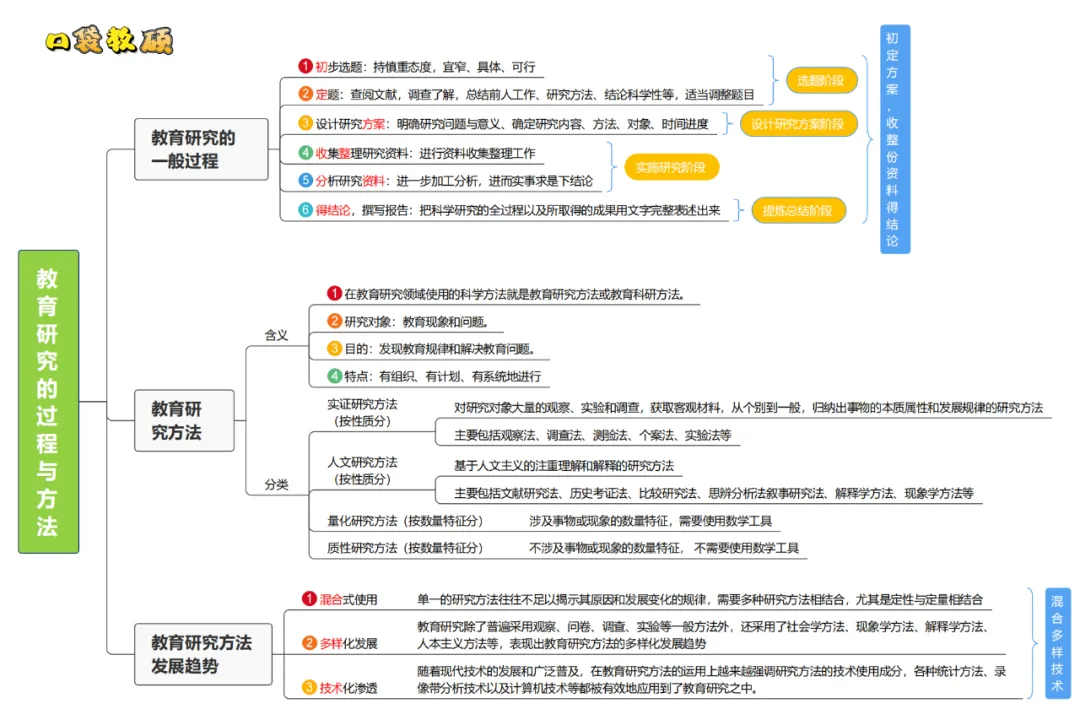Click 主要包括文献研究法、历史考证法 line
Image resolution: width=1080 pixels, height=709 pixels.
pos(714,493)
